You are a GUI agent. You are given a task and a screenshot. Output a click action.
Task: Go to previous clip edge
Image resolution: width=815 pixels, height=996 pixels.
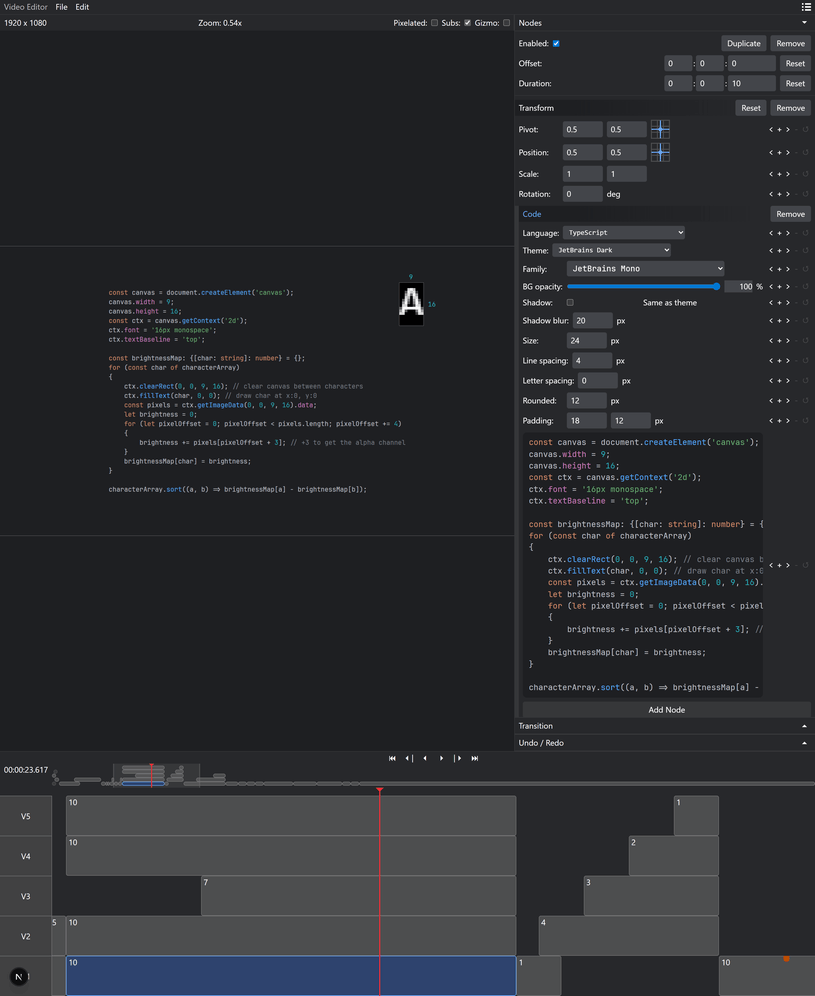coord(409,758)
